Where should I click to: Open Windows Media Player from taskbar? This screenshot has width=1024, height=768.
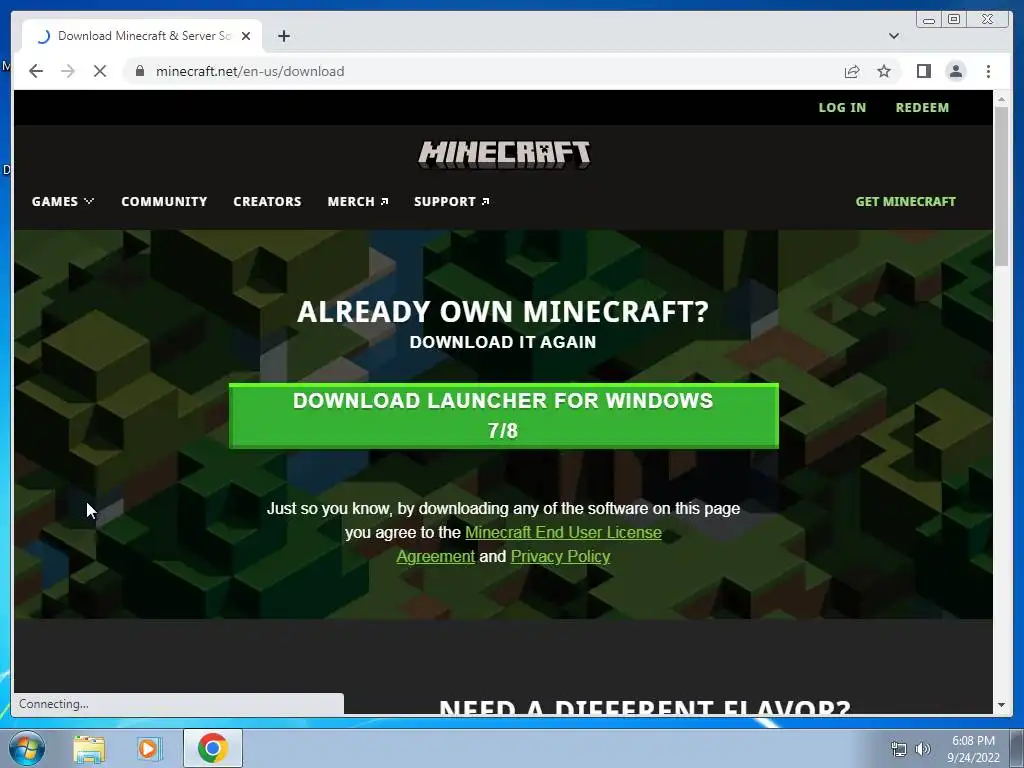coord(150,748)
